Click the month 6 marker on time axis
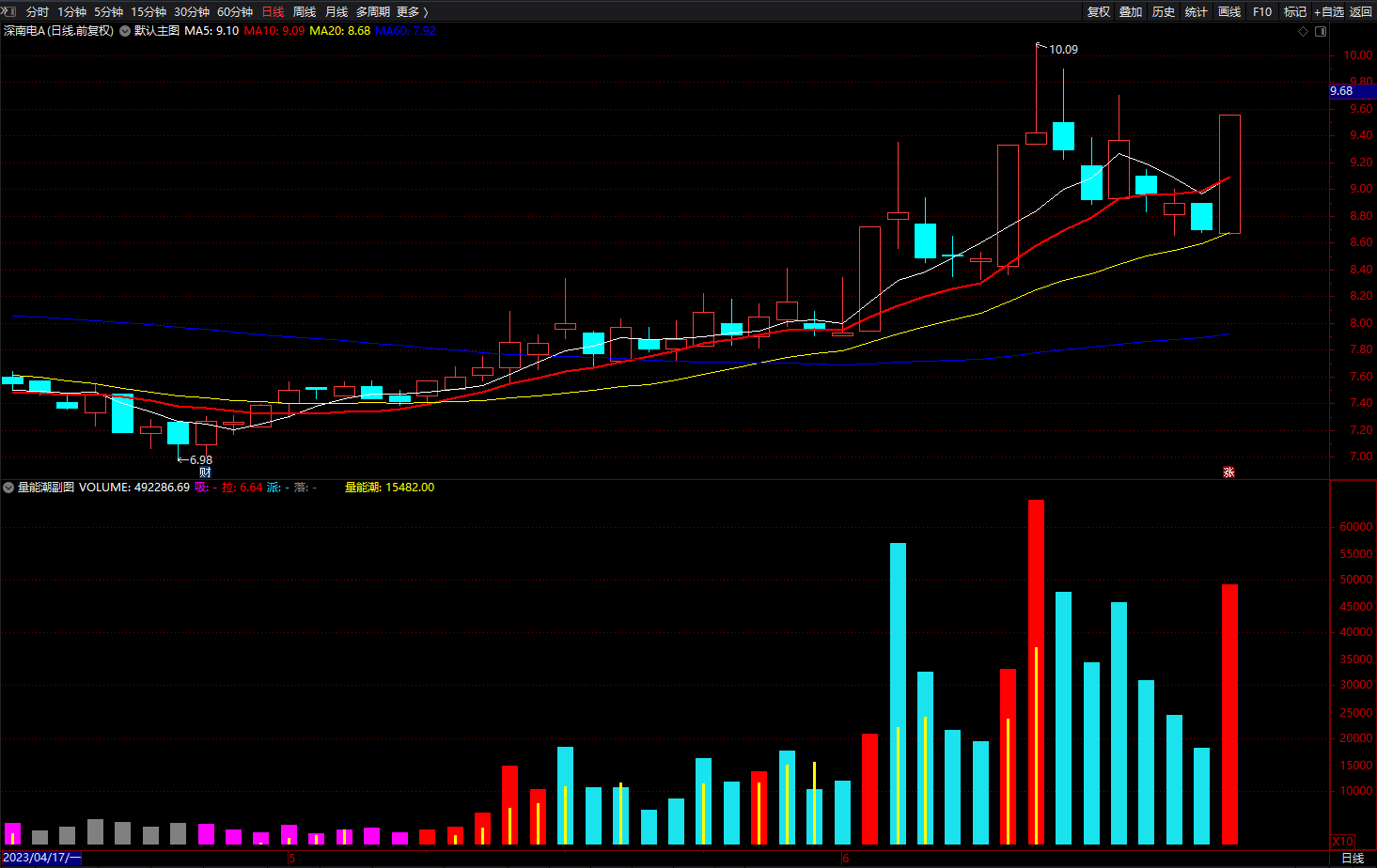Viewport: 1377px width, 868px height. point(846,858)
